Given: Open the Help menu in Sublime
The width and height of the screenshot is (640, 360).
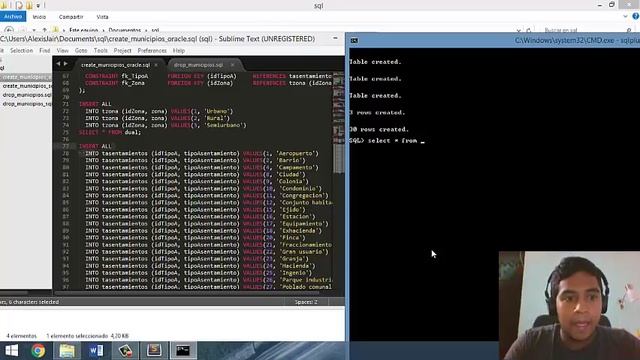Looking at the screenshot, I should pyautogui.click(x=179, y=51).
